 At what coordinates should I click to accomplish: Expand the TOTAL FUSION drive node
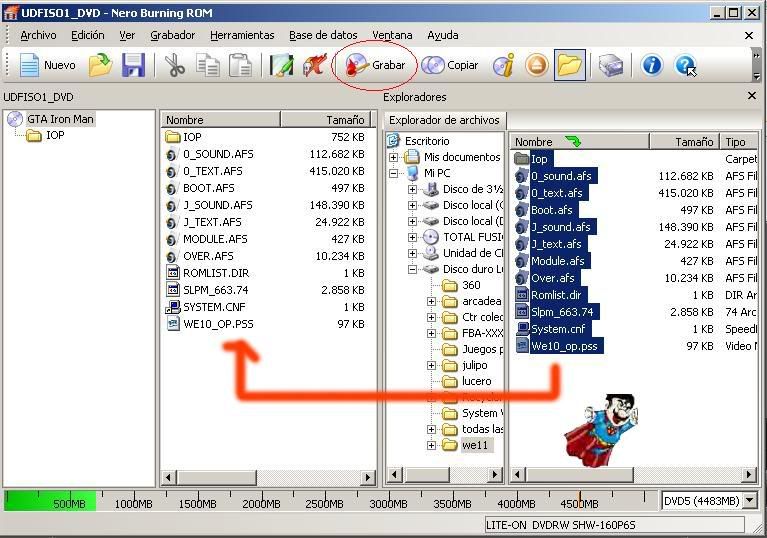pyautogui.click(x=412, y=237)
